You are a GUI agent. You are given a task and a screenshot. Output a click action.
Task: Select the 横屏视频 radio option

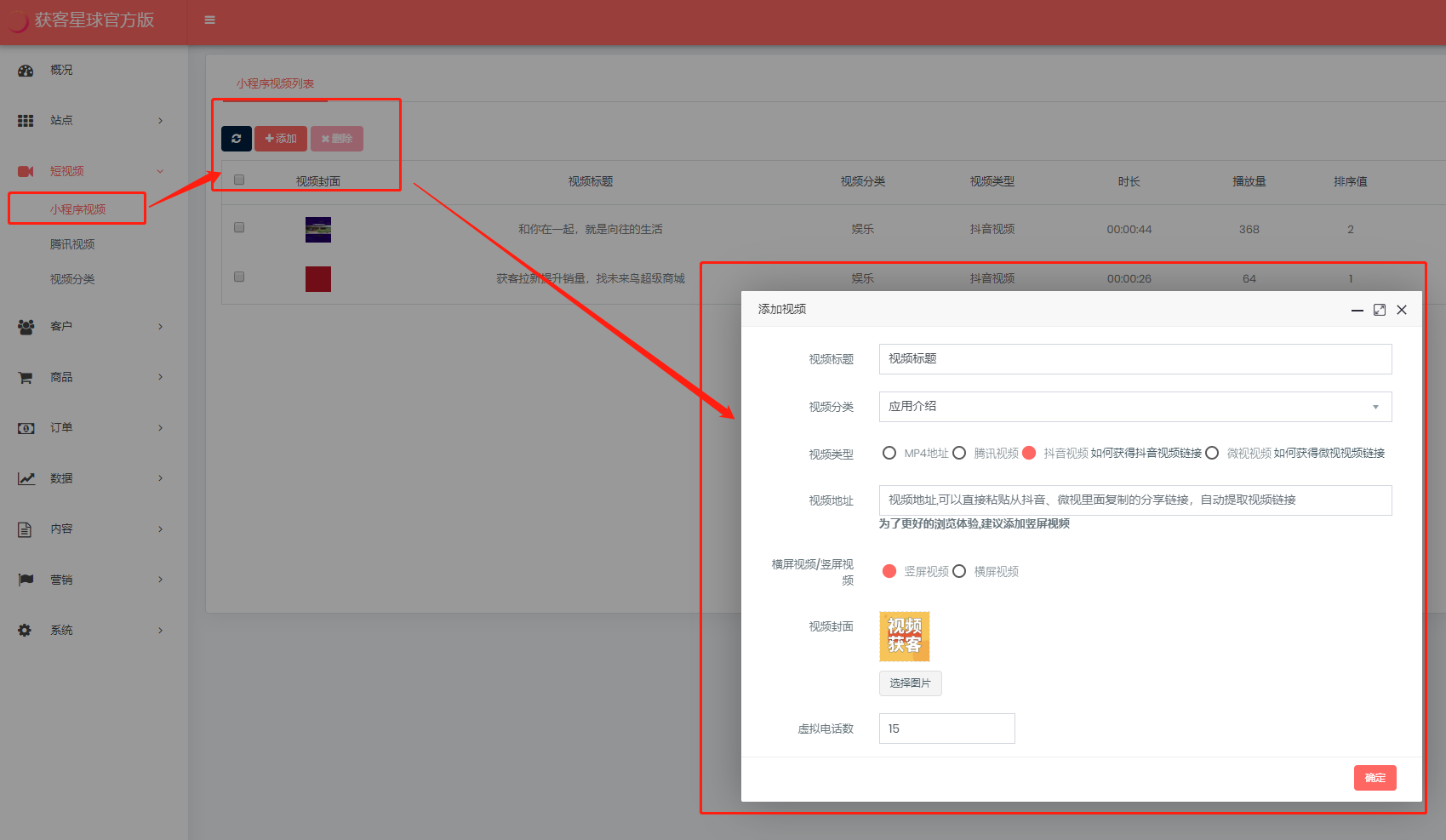point(959,571)
